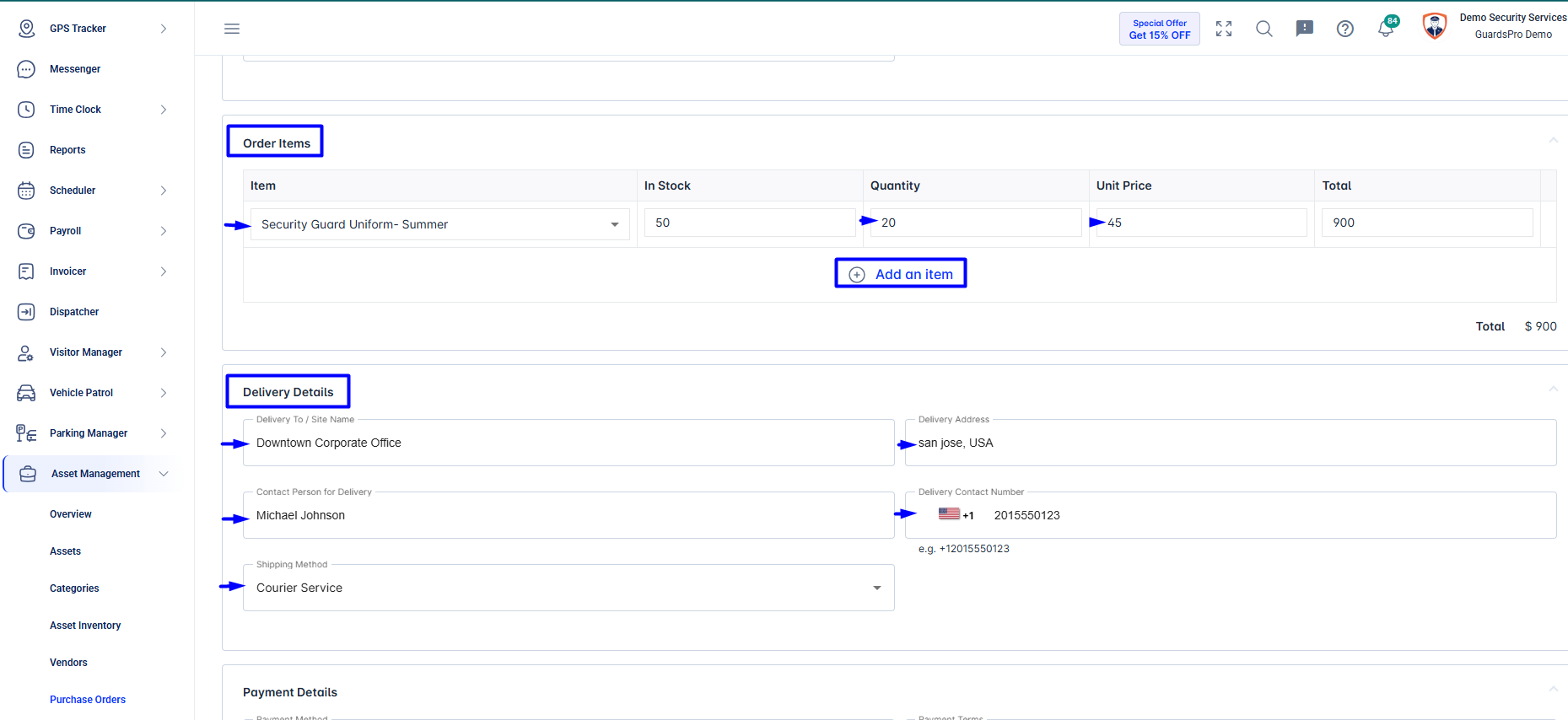Go to Purchase Orders in the sidebar
The width and height of the screenshot is (1568, 720).
(x=88, y=700)
